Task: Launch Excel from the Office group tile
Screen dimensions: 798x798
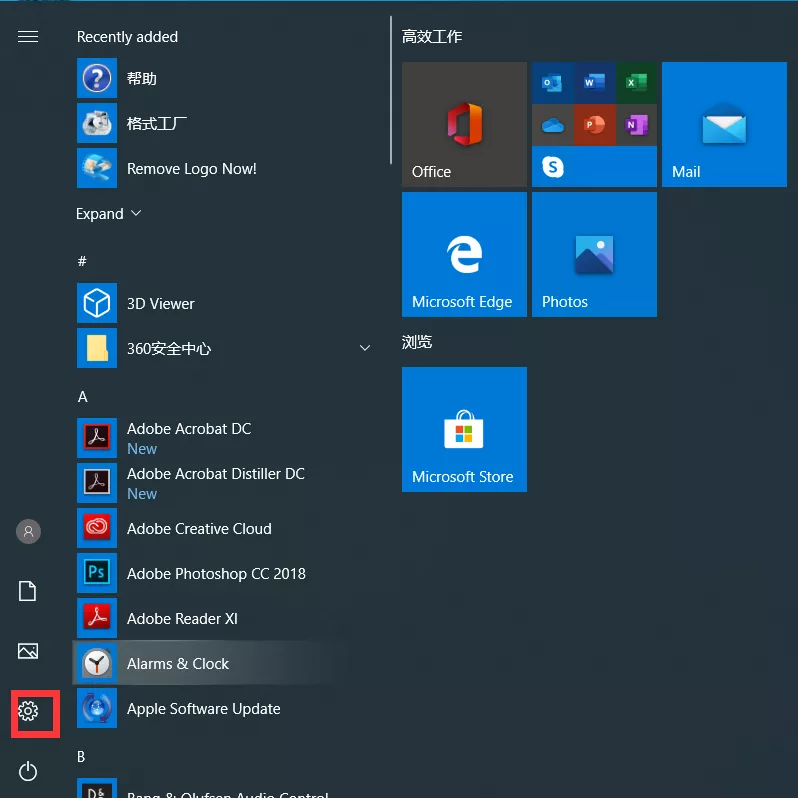Action: point(636,82)
